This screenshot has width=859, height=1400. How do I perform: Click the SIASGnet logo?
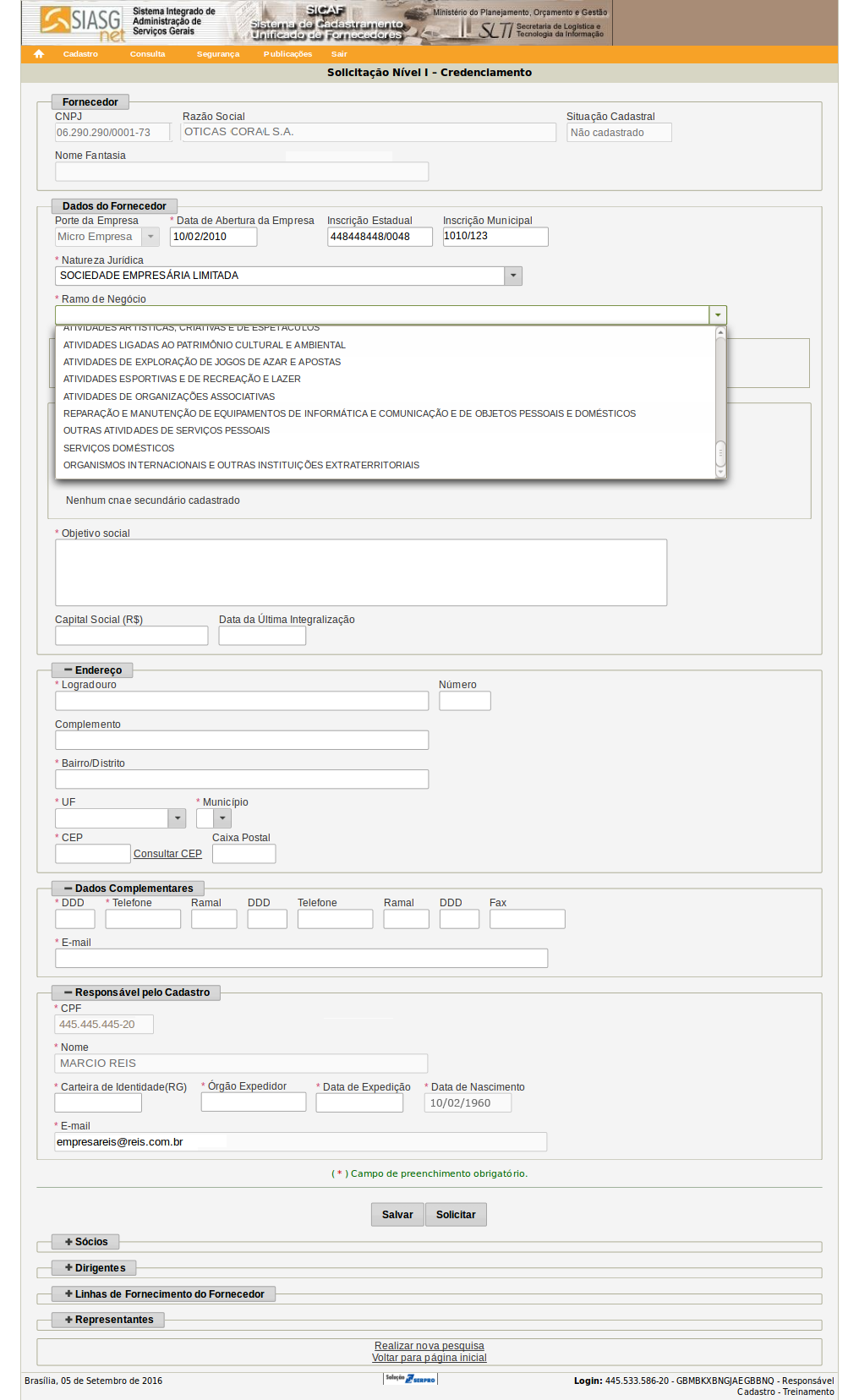[83, 24]
